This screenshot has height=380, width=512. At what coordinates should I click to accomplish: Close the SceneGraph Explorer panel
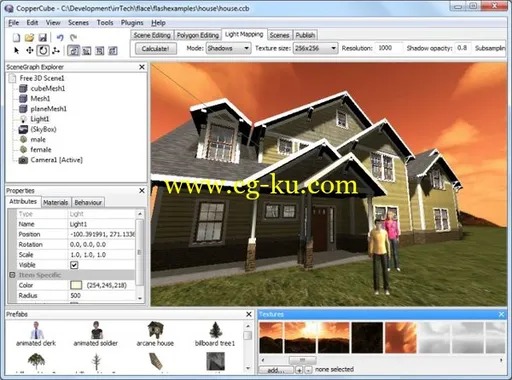click(x=142, y=67)
